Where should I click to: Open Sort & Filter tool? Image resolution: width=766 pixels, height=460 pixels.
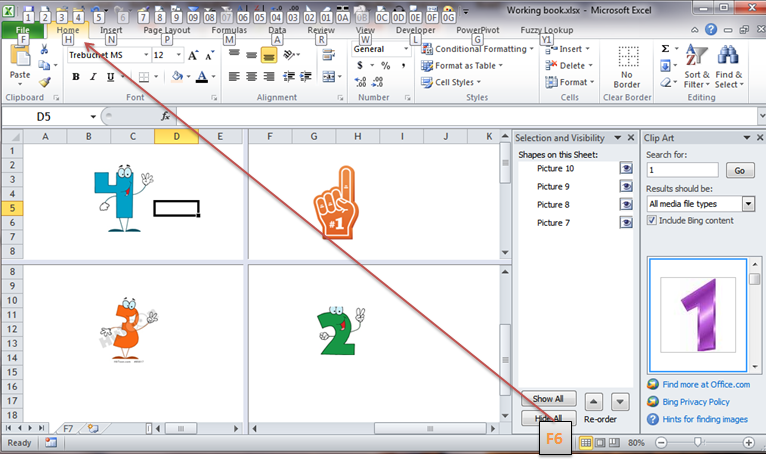[x=697, y=66]
